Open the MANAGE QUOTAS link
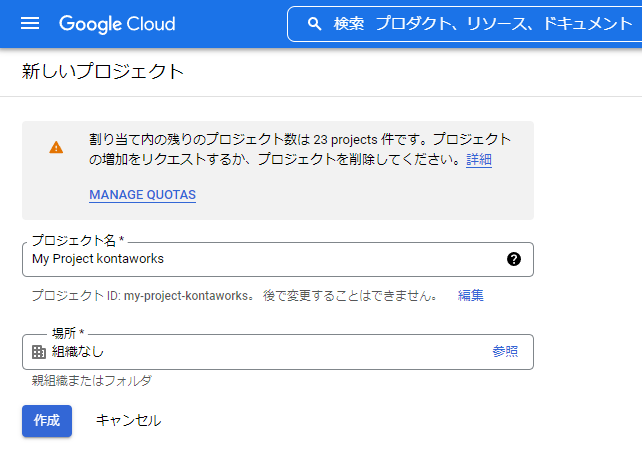The image size is (642, 468). (x=142, y=195)
